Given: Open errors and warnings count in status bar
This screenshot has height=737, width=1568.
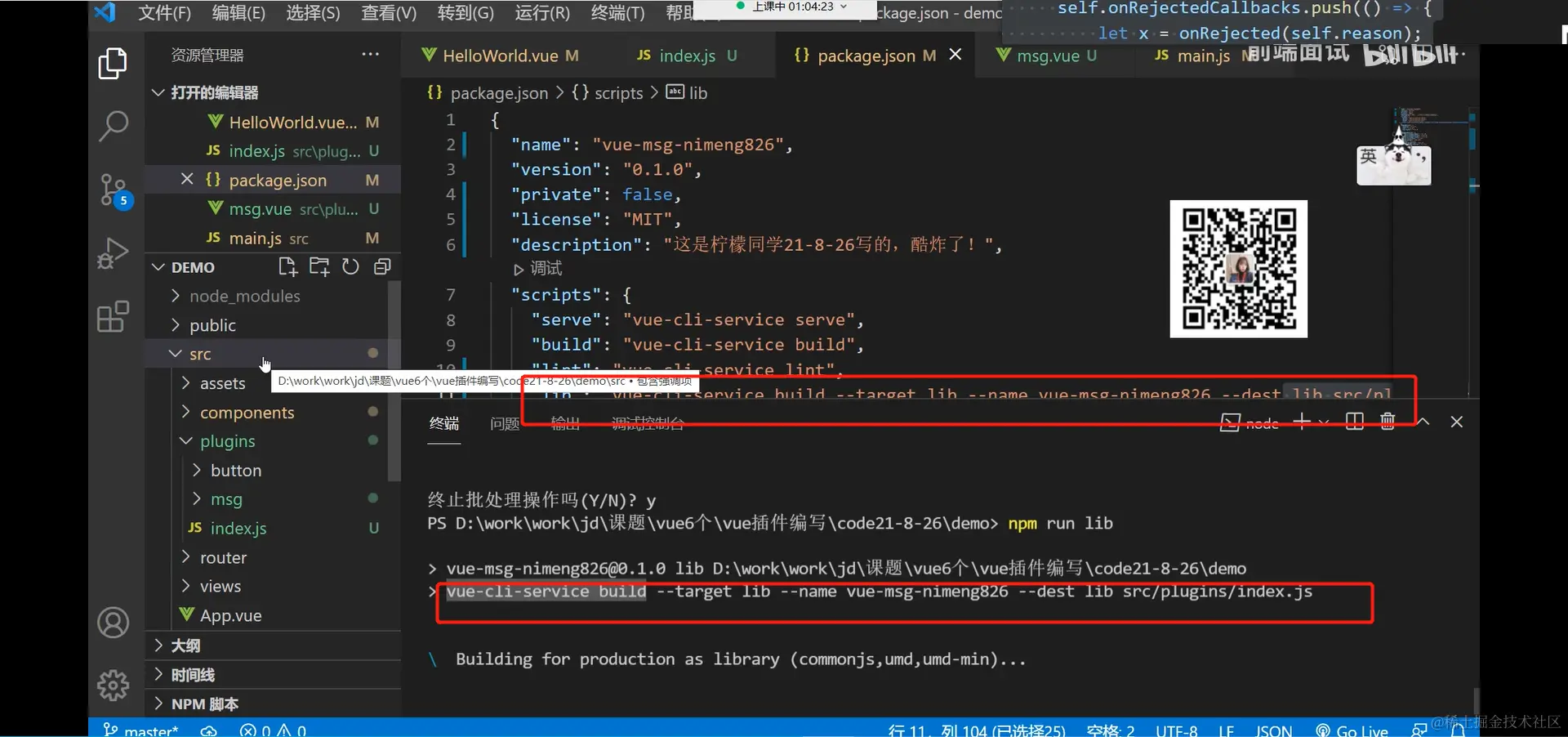Looking at the screenshot, I should 274,730.
